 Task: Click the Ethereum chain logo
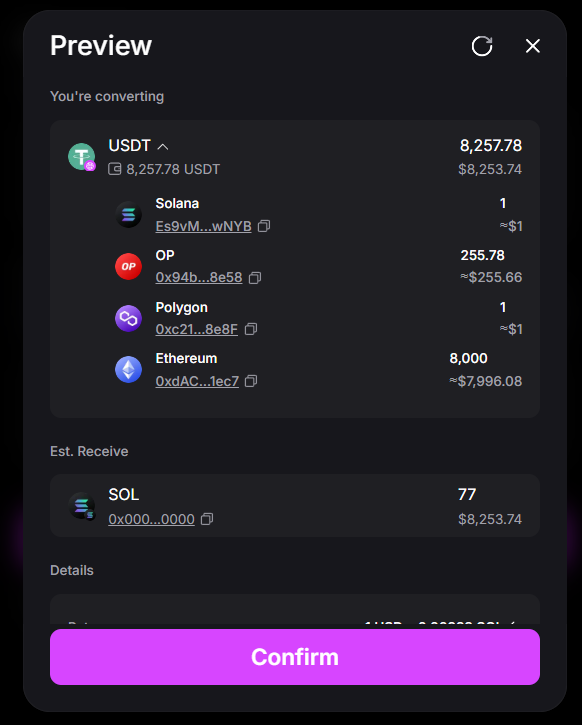pyautogui.click(x=129, y=369)
